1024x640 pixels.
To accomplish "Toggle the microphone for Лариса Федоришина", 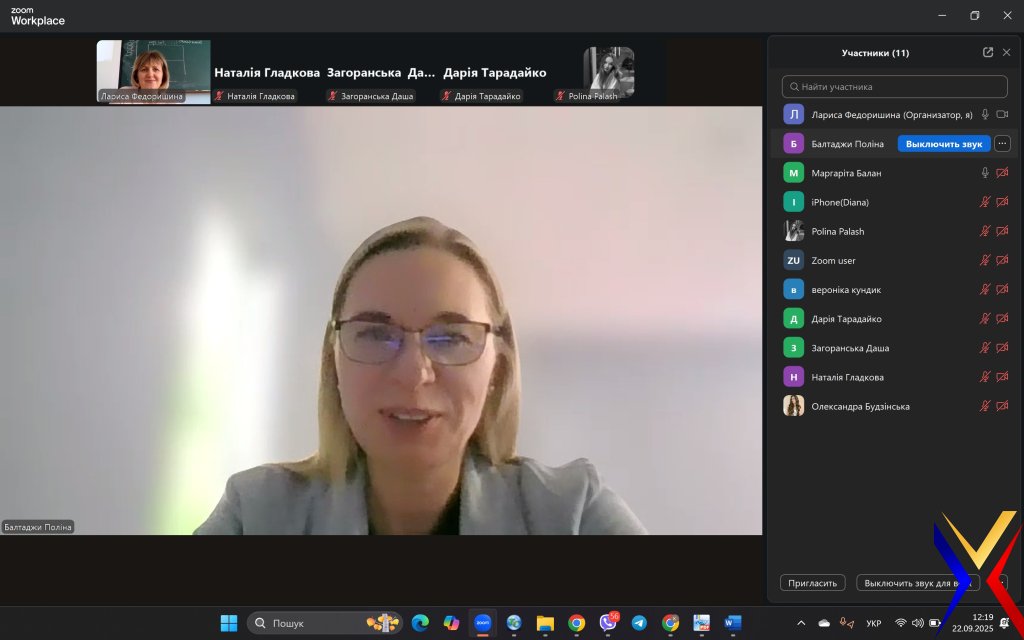I will point(985,115).
